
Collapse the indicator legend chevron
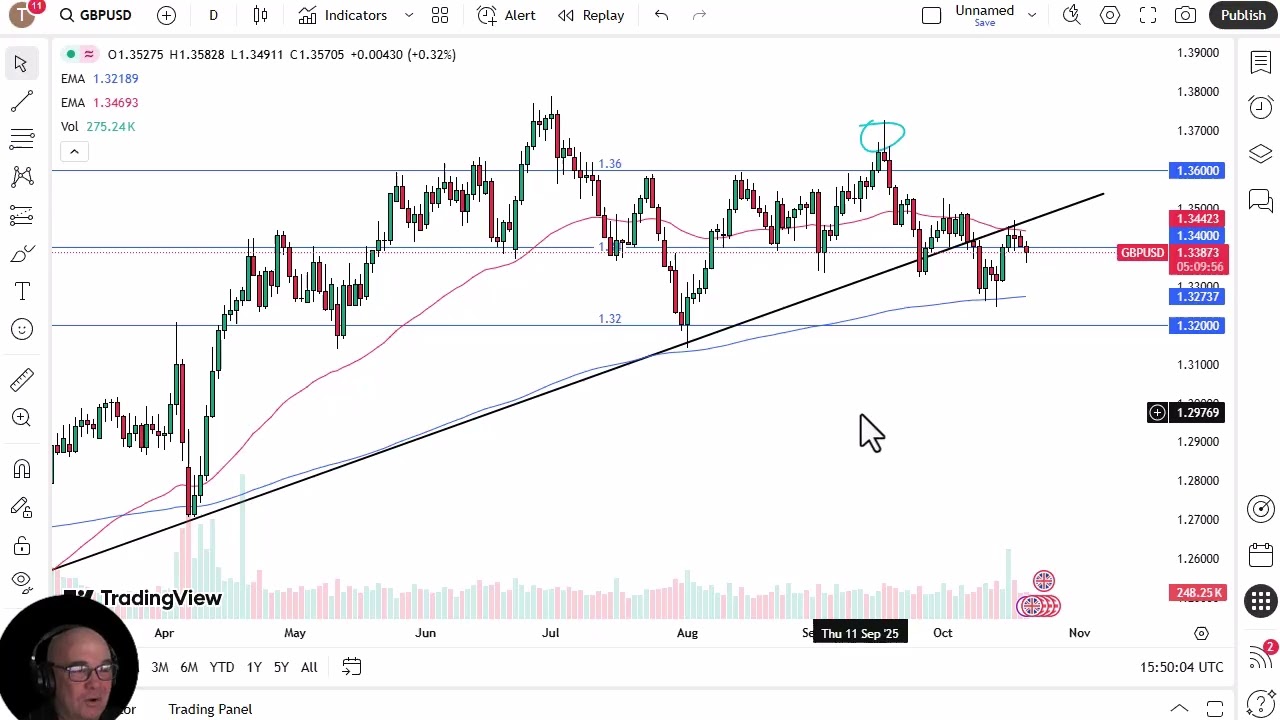coord(74,151)
